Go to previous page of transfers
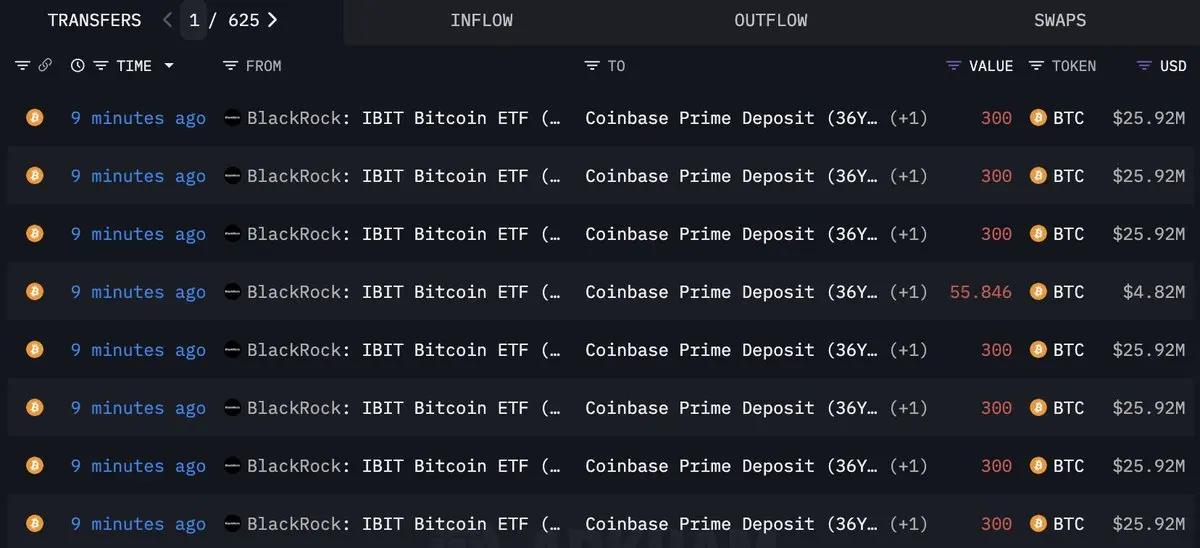Screen dimensions: 1200x548 pos(167,20)
